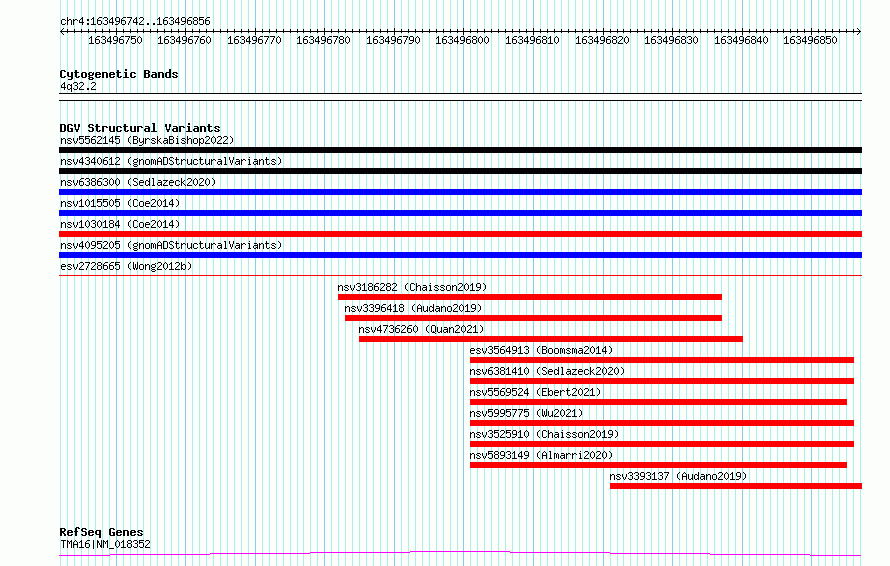Click ruler position 163496850
Viewport: 890px width, 566px height.
click(x=811, y=40)
